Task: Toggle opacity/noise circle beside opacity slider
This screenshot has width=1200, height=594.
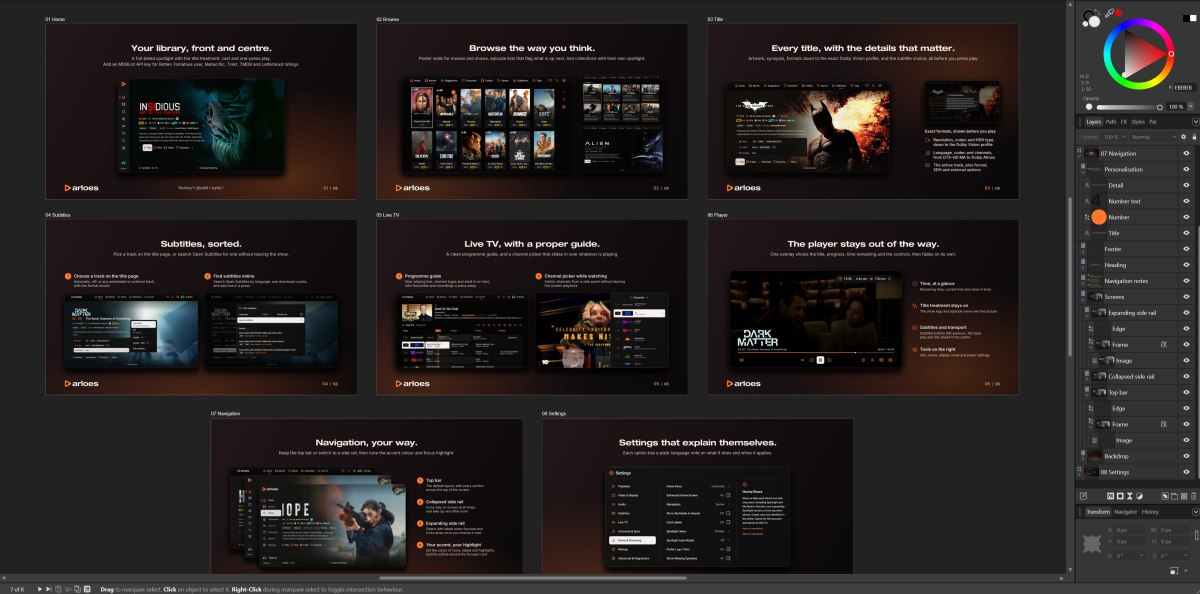Action: 1089,107
